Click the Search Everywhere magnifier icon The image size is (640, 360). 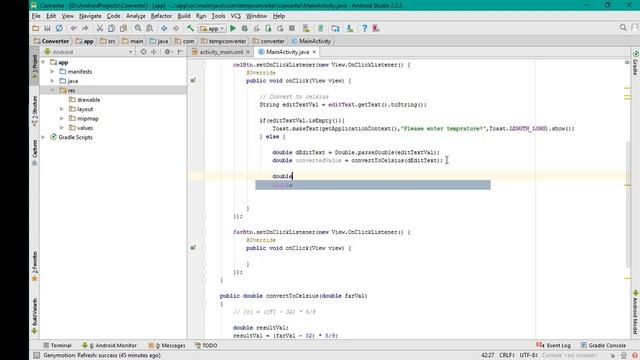(x=623, y=27)
